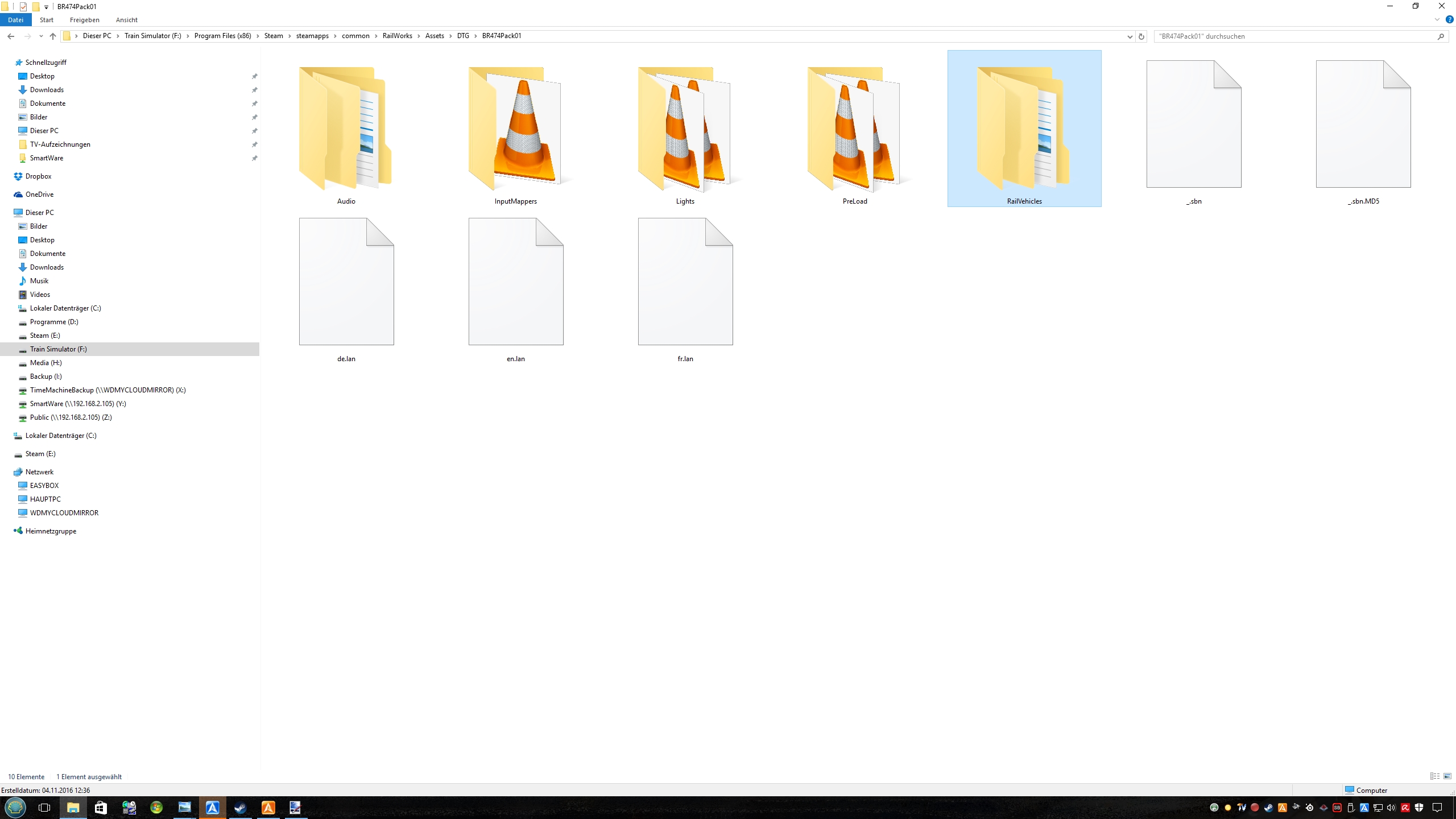The image size is (1456, 819).
Task: Refresh the current folder view
Action: point(1141,36)
